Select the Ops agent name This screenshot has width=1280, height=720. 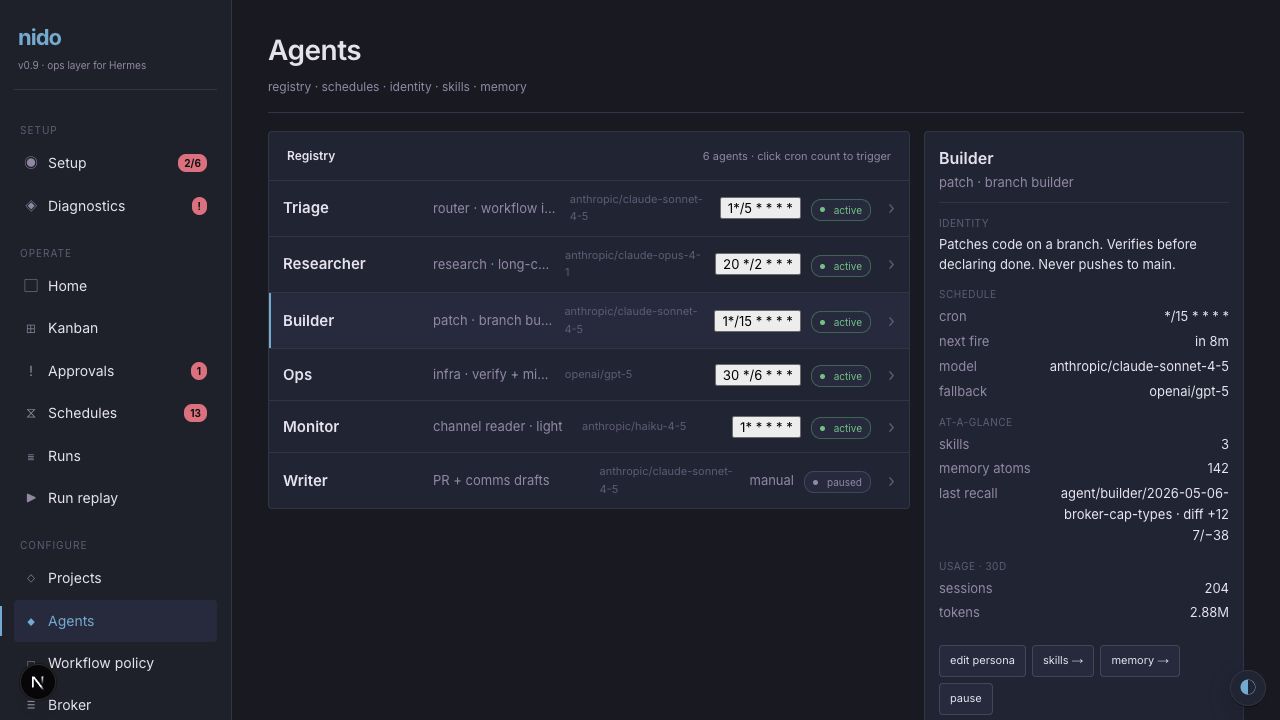[297, 375]
